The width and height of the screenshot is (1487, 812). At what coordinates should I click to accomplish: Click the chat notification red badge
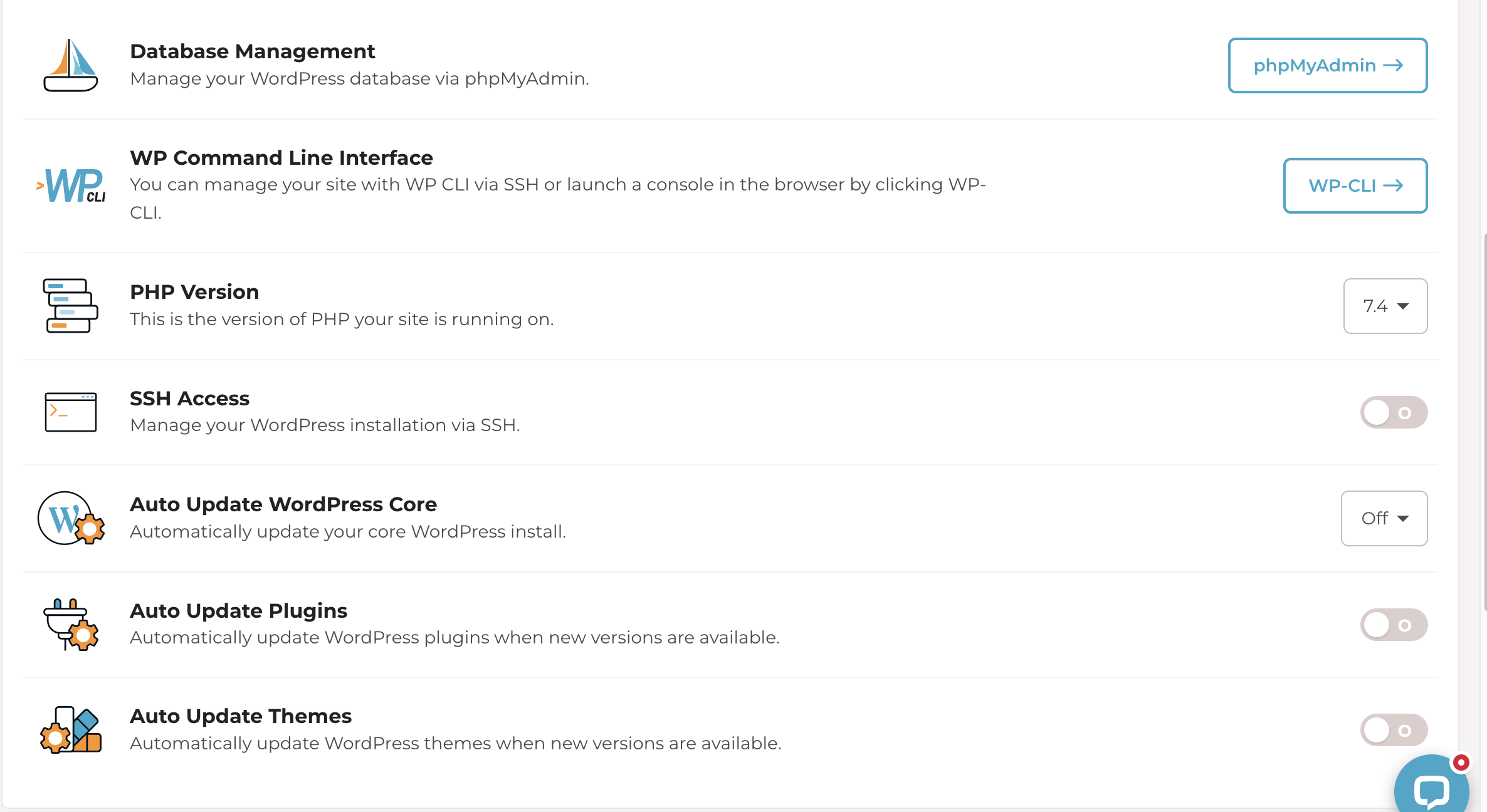(1461, 763)
